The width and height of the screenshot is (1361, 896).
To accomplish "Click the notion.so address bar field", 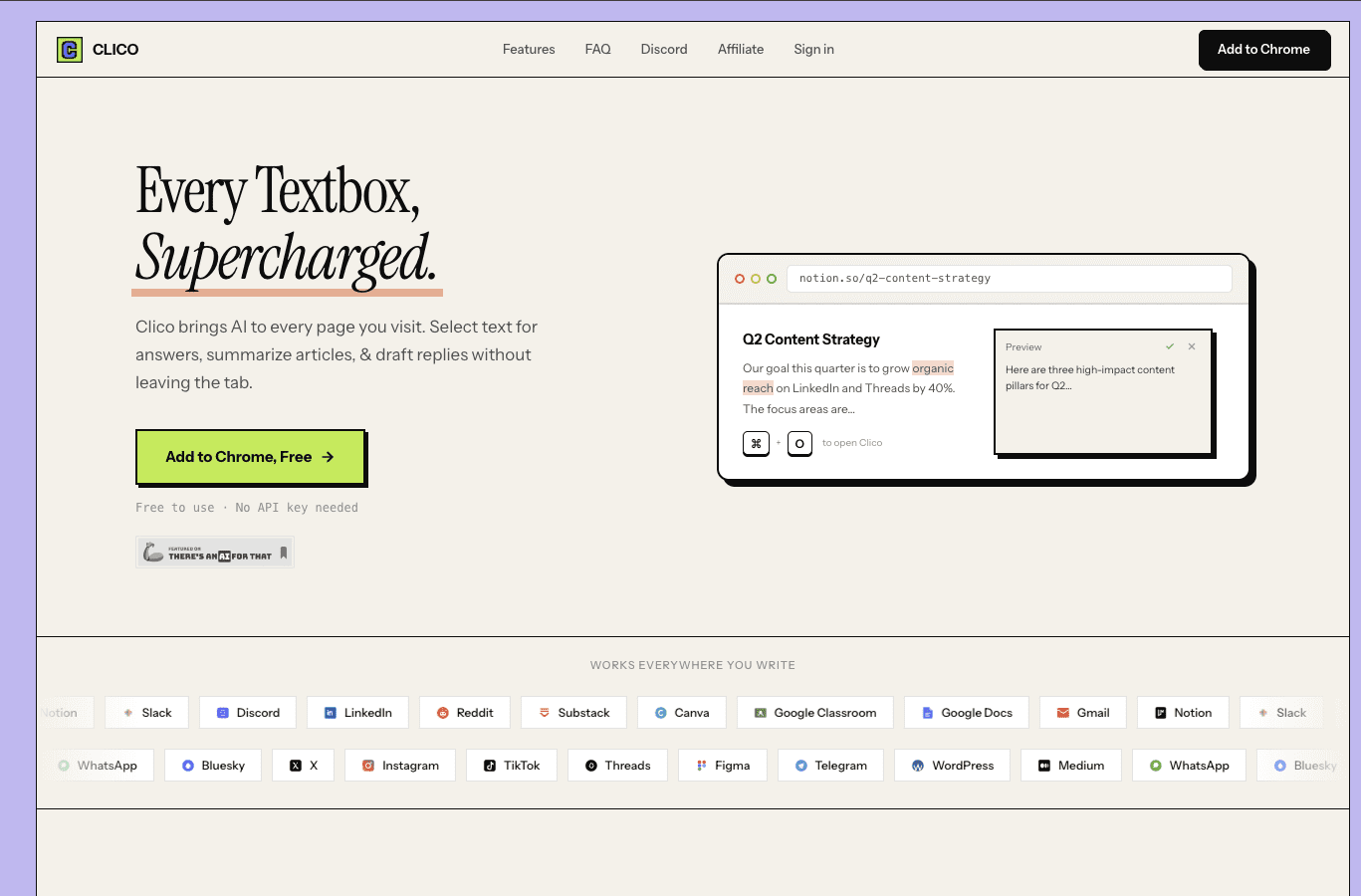I will coord(1009,279).
